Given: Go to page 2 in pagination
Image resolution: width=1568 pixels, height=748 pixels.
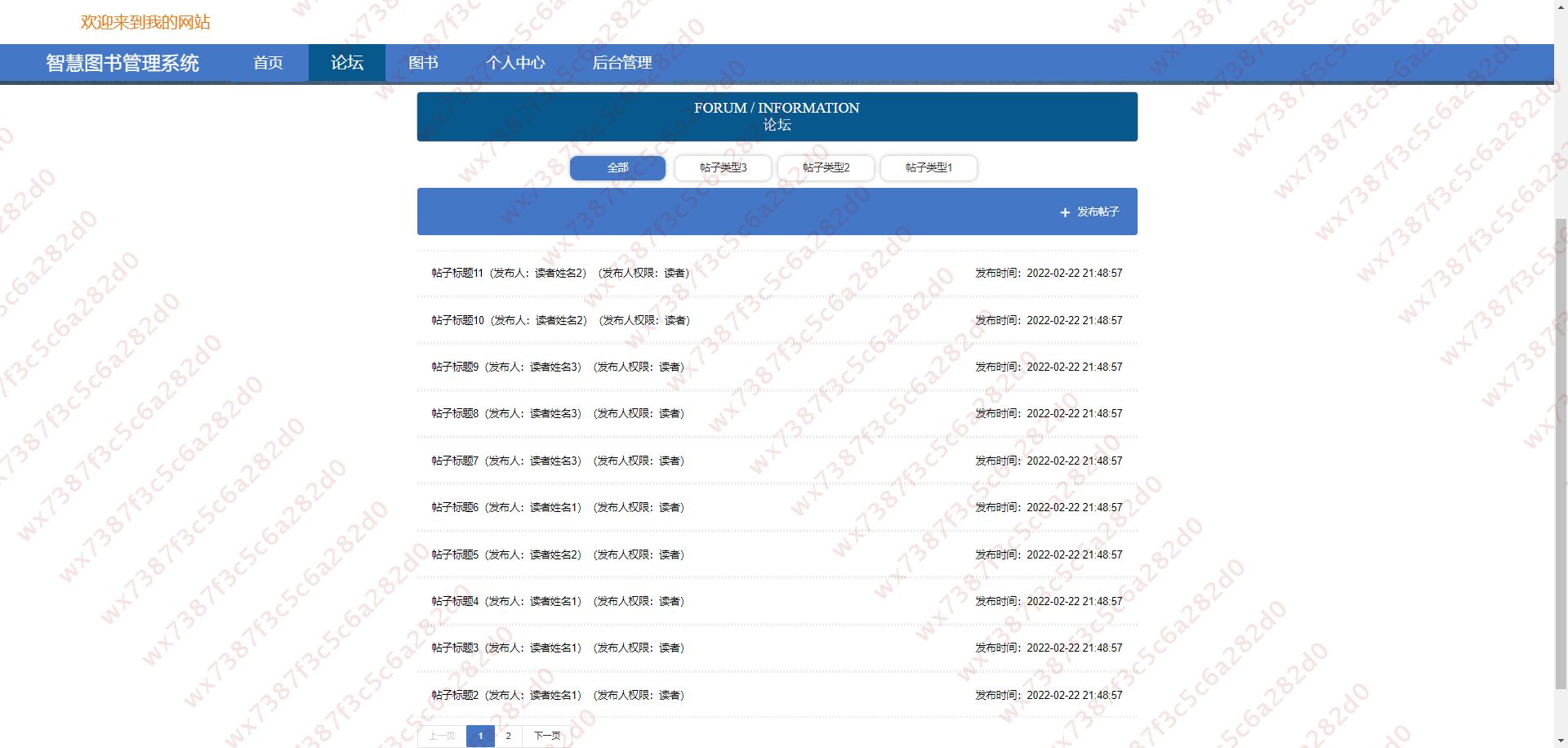Looking at the screenshot, I should pos(508,737).
